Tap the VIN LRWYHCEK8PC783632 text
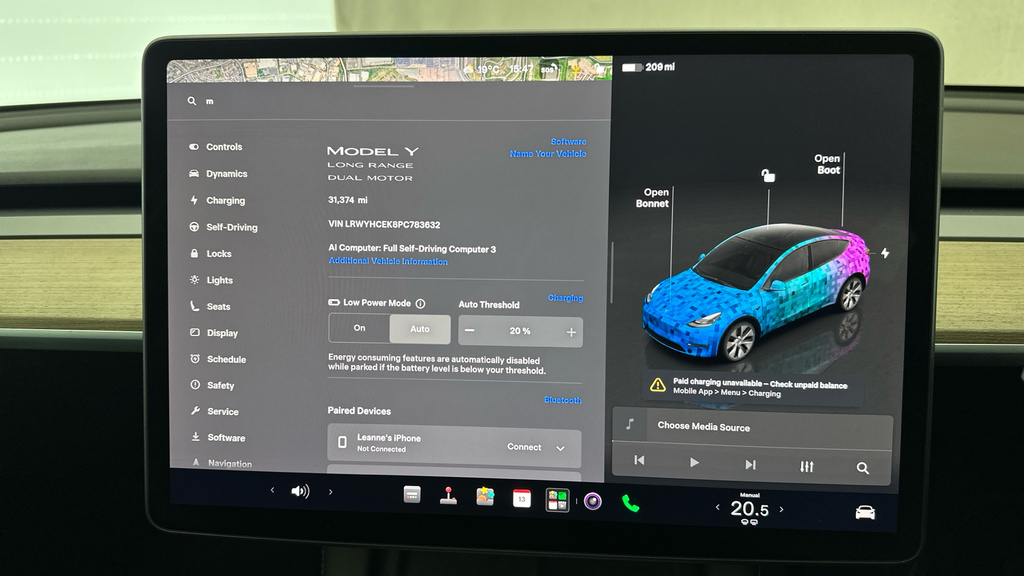The image size is (1024, 576). click(384, 225)
